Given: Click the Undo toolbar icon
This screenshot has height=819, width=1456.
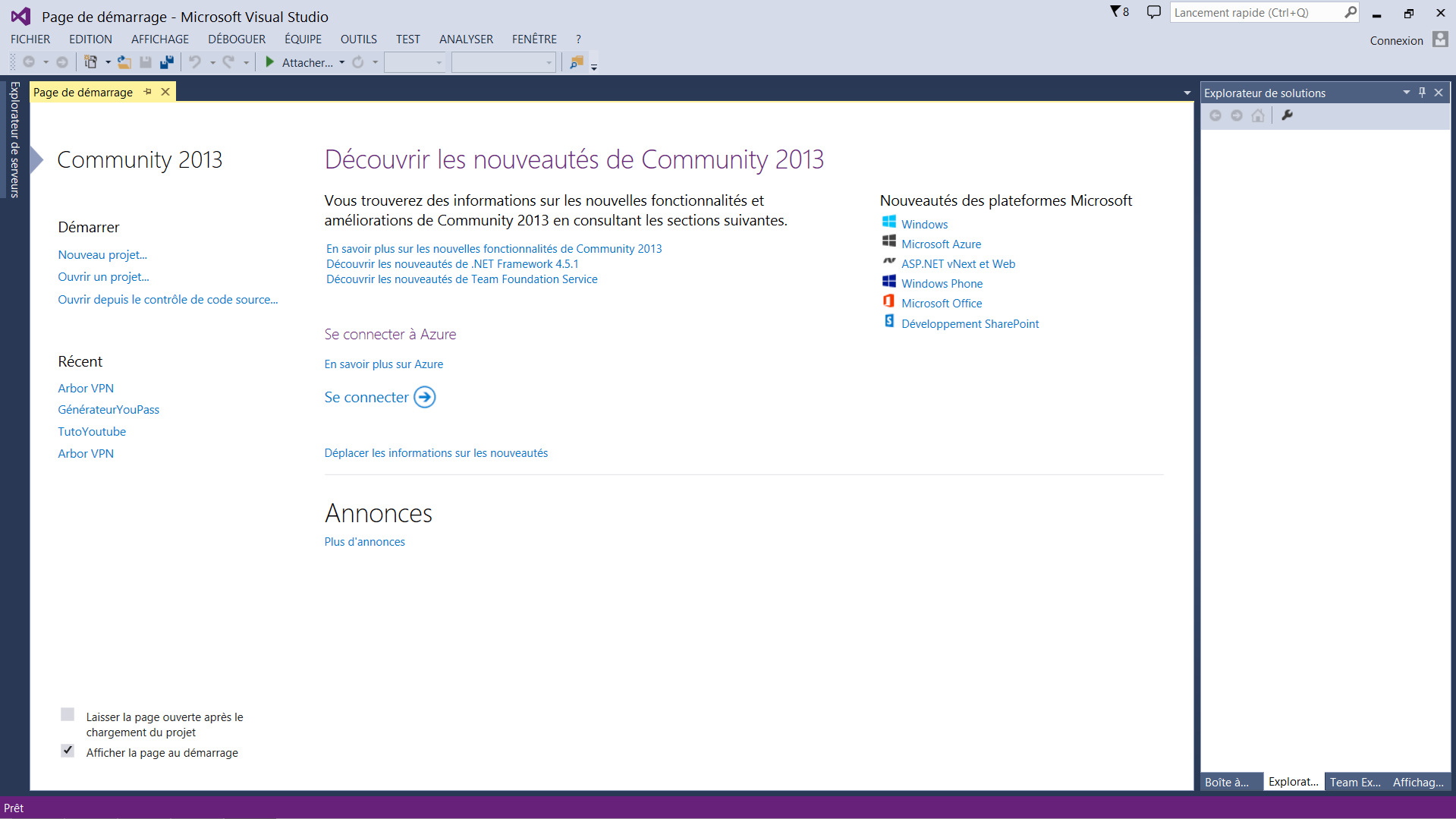Looking at the screenshot, I should (195, 62).
